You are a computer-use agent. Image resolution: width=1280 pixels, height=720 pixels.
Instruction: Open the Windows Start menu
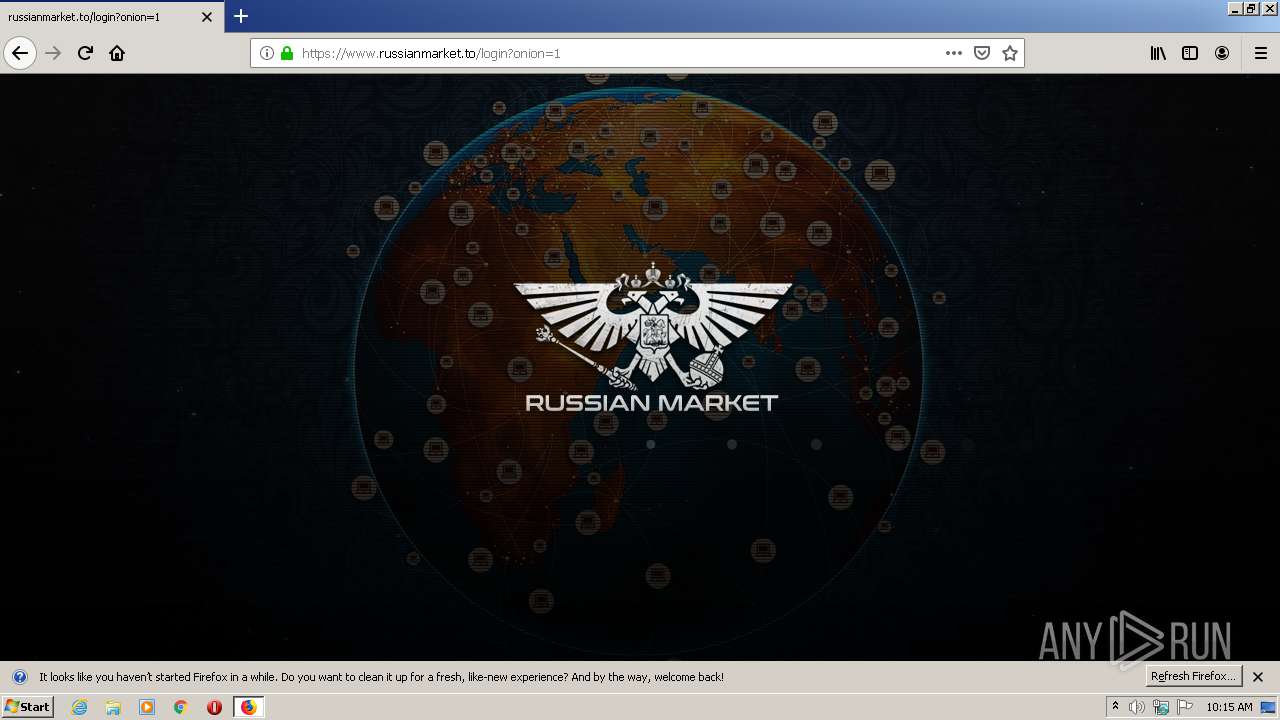click(27, 707)
